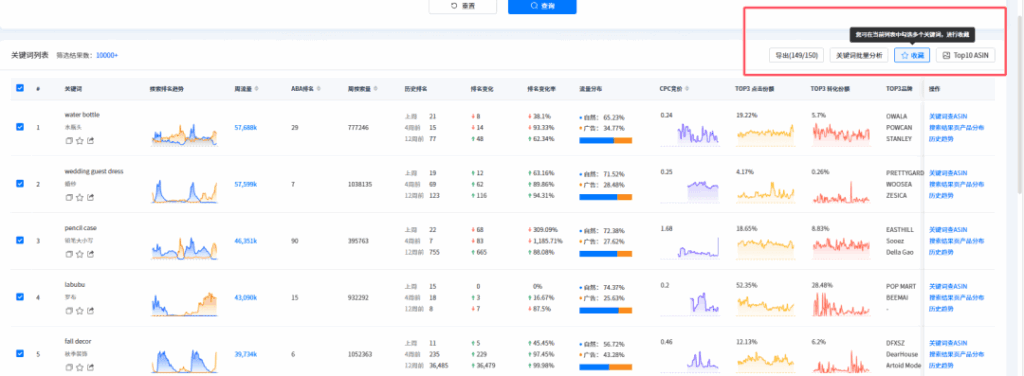Toggle the select-all checkbox in header
The image size is (1024, 376).
click(x=20, y=88)
